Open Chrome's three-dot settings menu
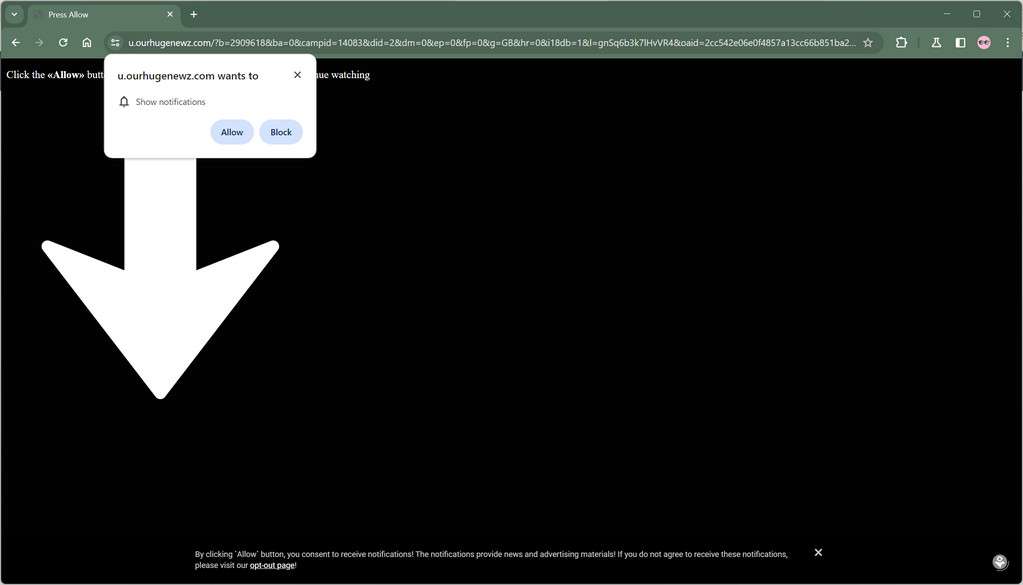 pyautogui.click(x=1008, y=42)
